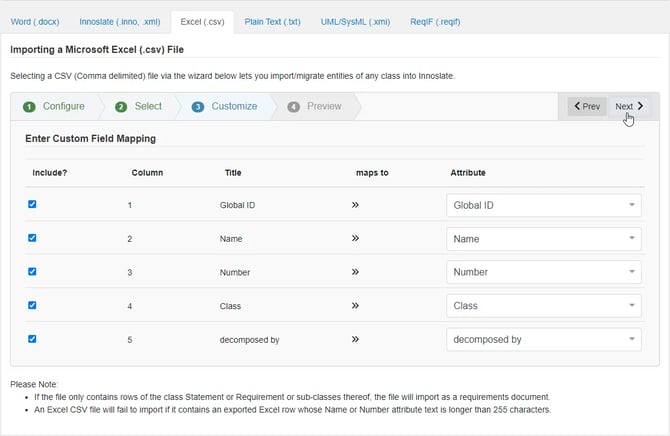Click column number 5 cell
670x436 pixels.
[129, 340]
